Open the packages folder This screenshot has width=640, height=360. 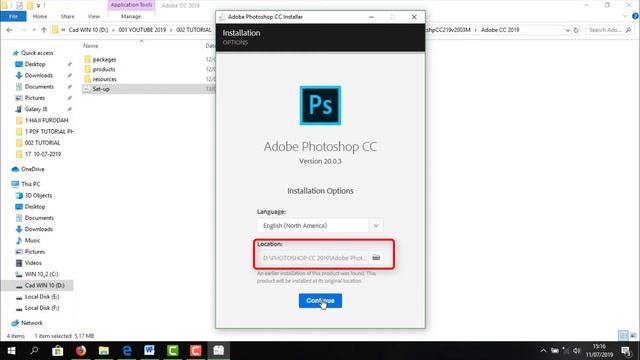pos(104,59)
